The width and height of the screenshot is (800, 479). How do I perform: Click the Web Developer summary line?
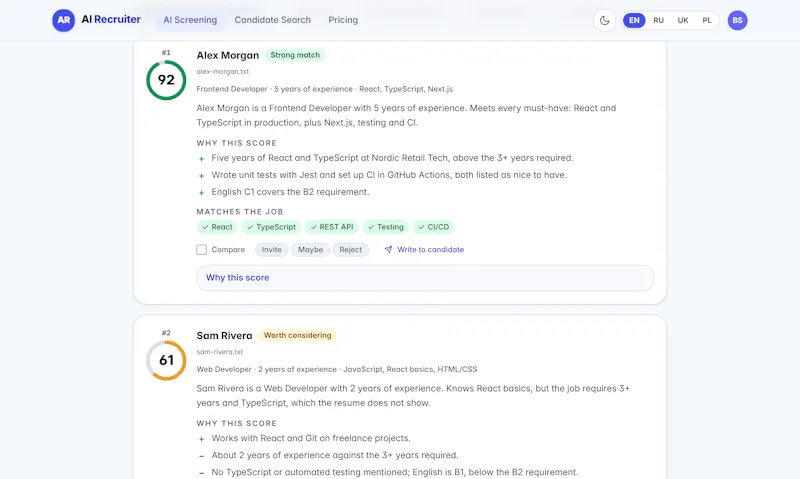pyautogui.click(x=337, y=369)
